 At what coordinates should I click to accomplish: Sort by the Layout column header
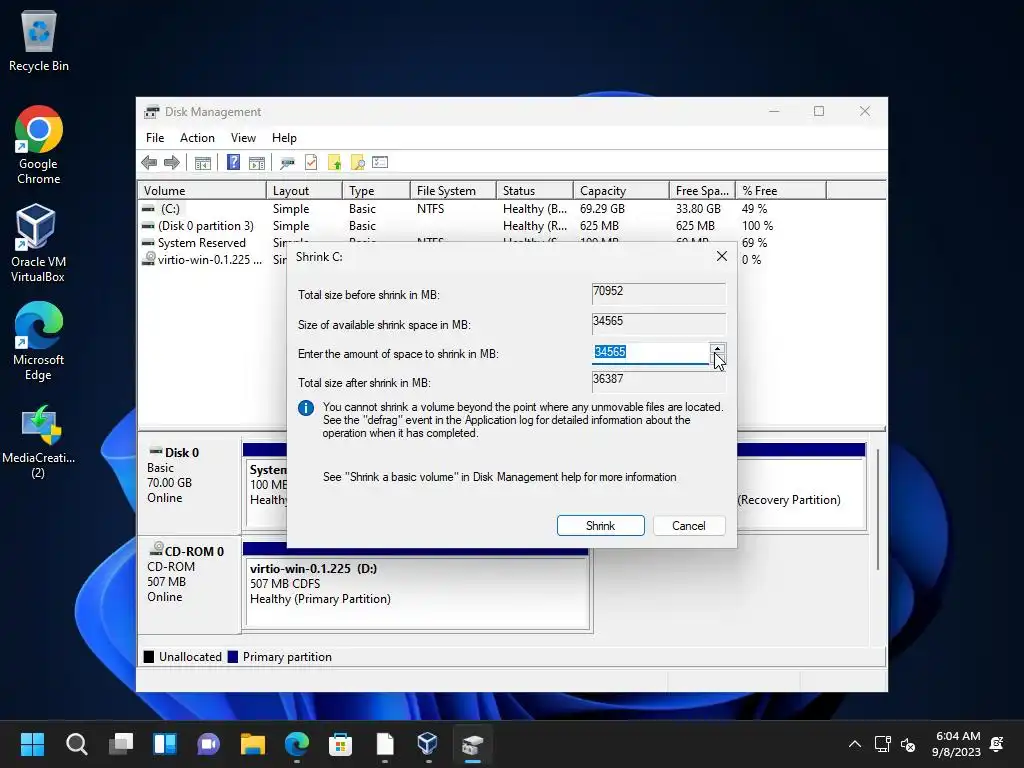coord(304,191)
